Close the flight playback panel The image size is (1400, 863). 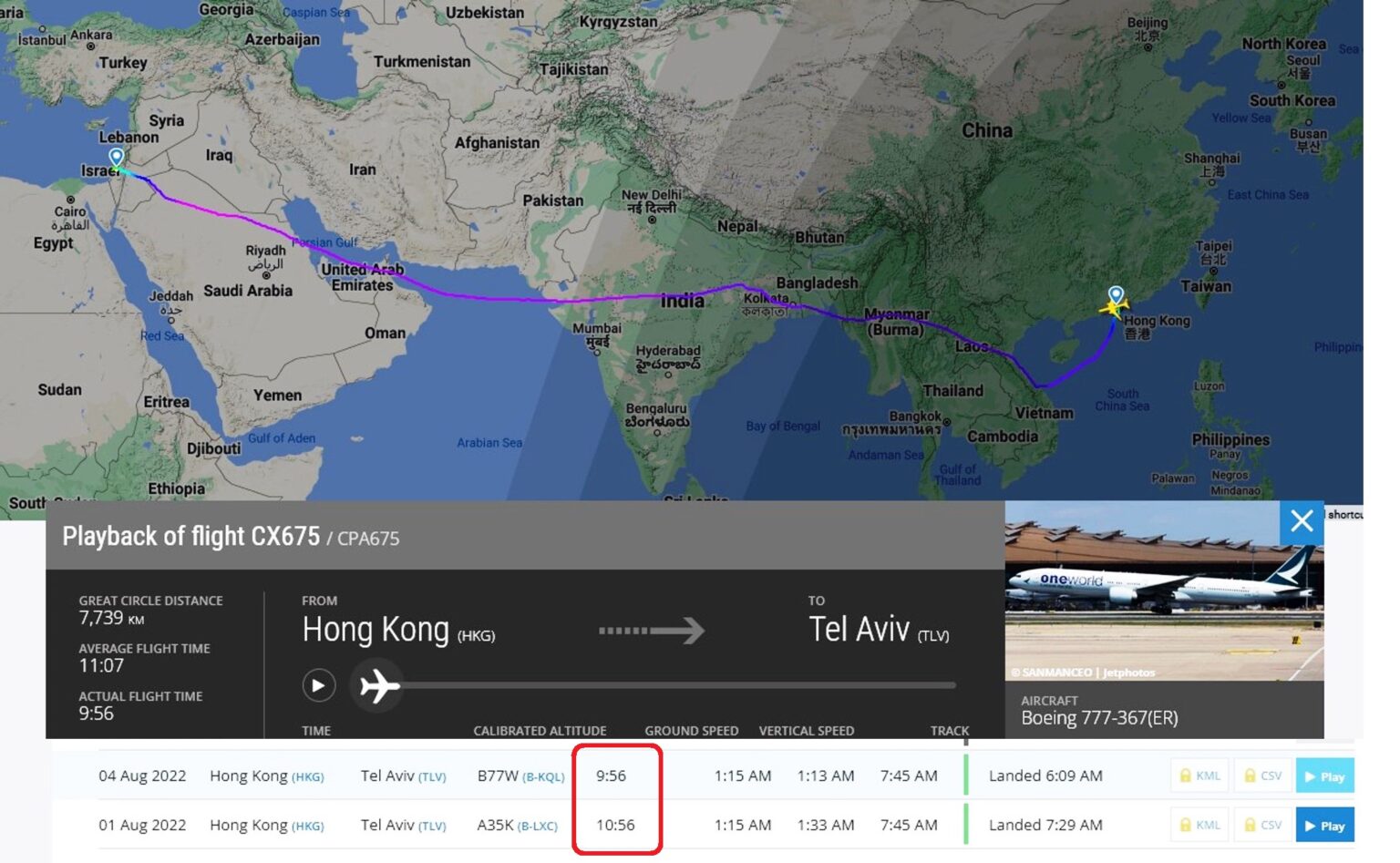(1302, 521)
